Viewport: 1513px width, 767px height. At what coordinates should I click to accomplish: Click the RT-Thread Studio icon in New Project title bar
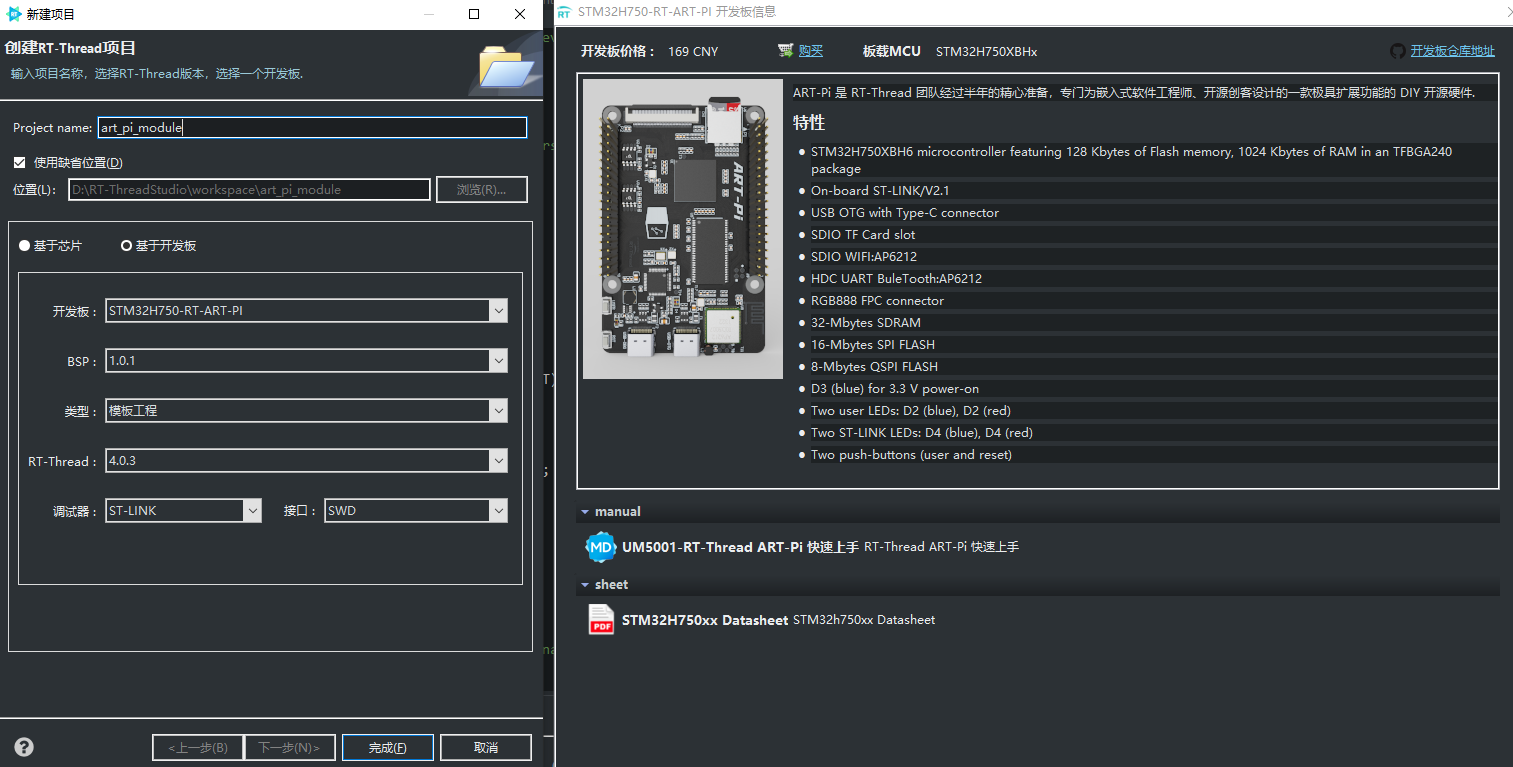(14, 14)
